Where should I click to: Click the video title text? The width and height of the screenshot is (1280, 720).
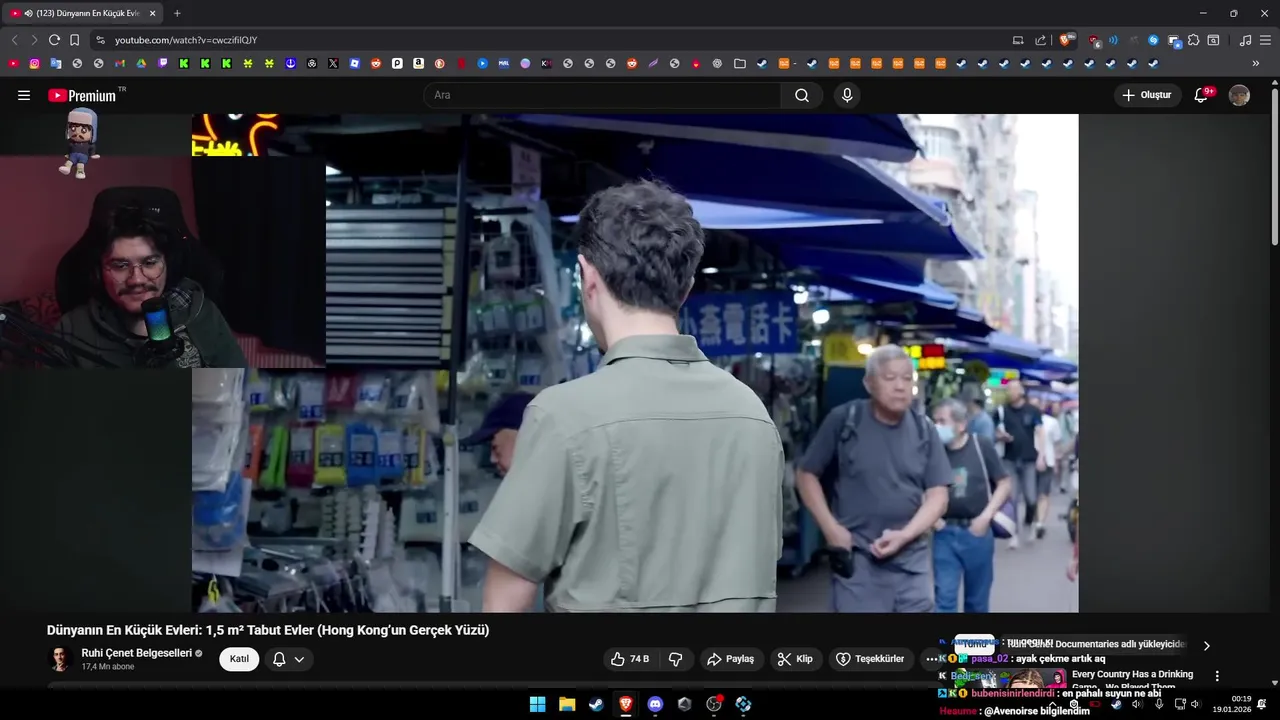(268, 630)
